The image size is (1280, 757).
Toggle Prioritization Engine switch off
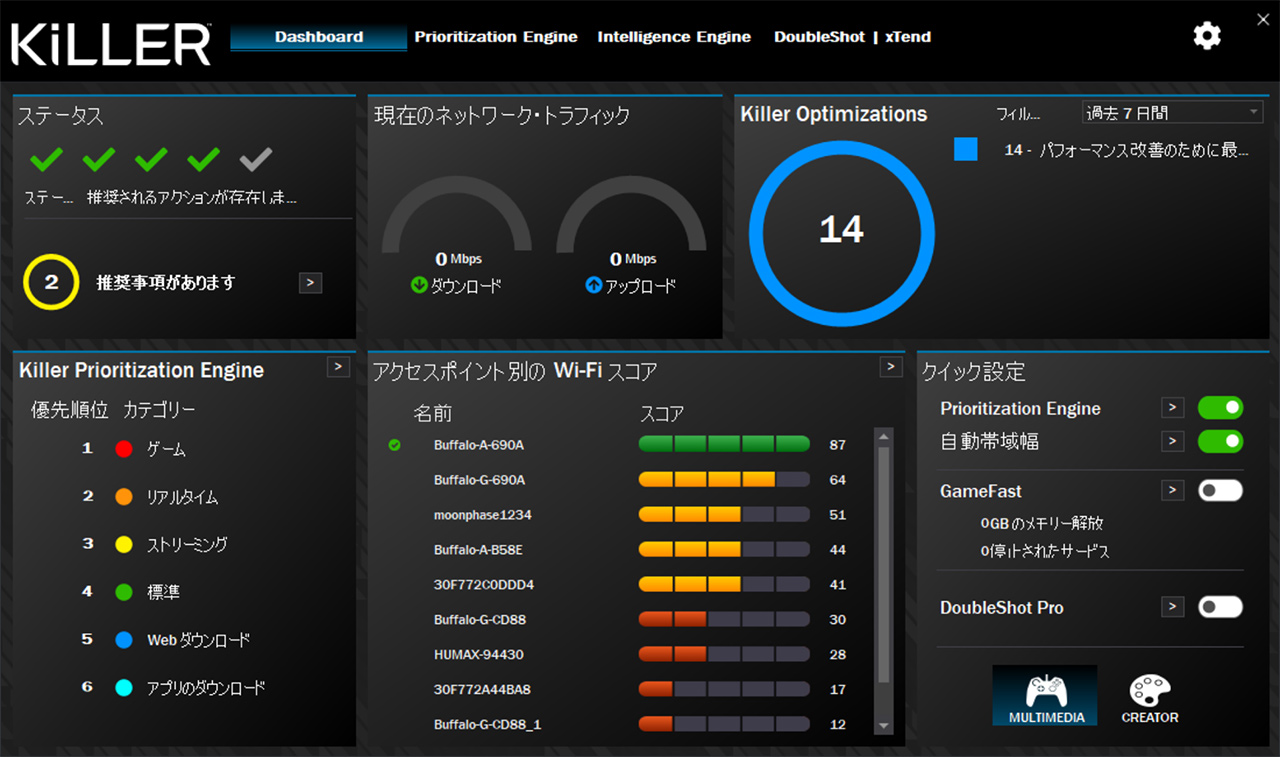(x=1220, y=408)
